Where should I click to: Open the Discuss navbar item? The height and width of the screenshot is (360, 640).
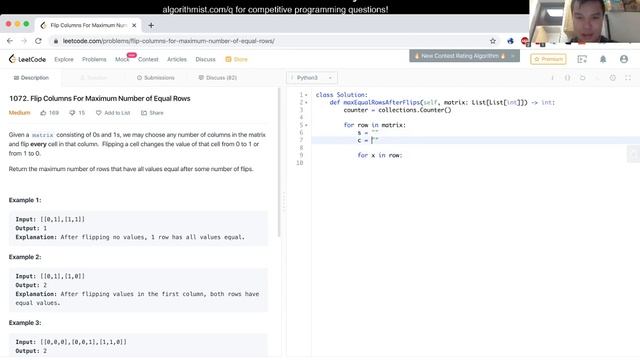pyautogui.click(x=205, y=59)
